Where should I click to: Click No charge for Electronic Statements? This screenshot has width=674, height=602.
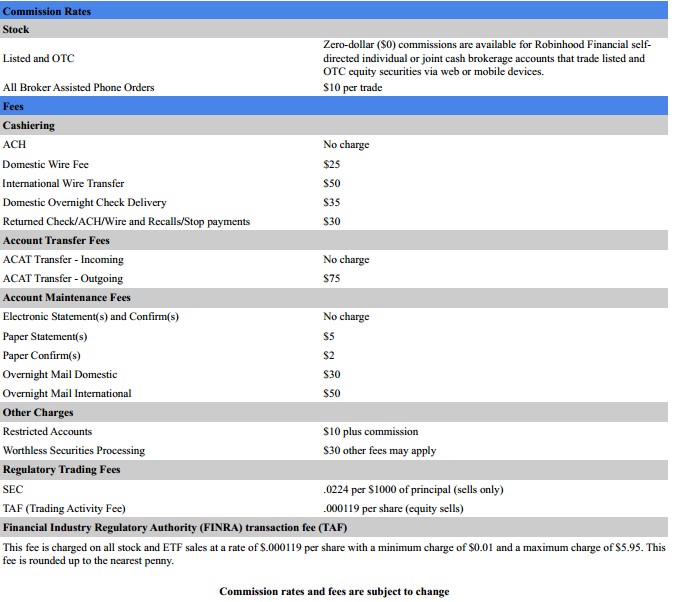tap(346, 317)
